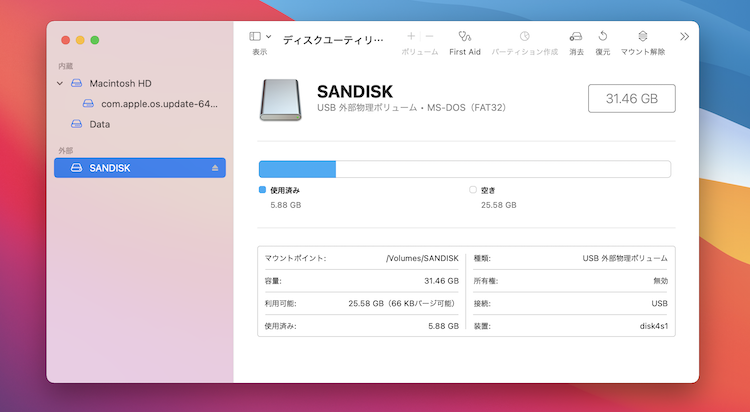
Task: Click the 25.58 GB (66 KBパージ可能) value
Action: tap(402, 303)
